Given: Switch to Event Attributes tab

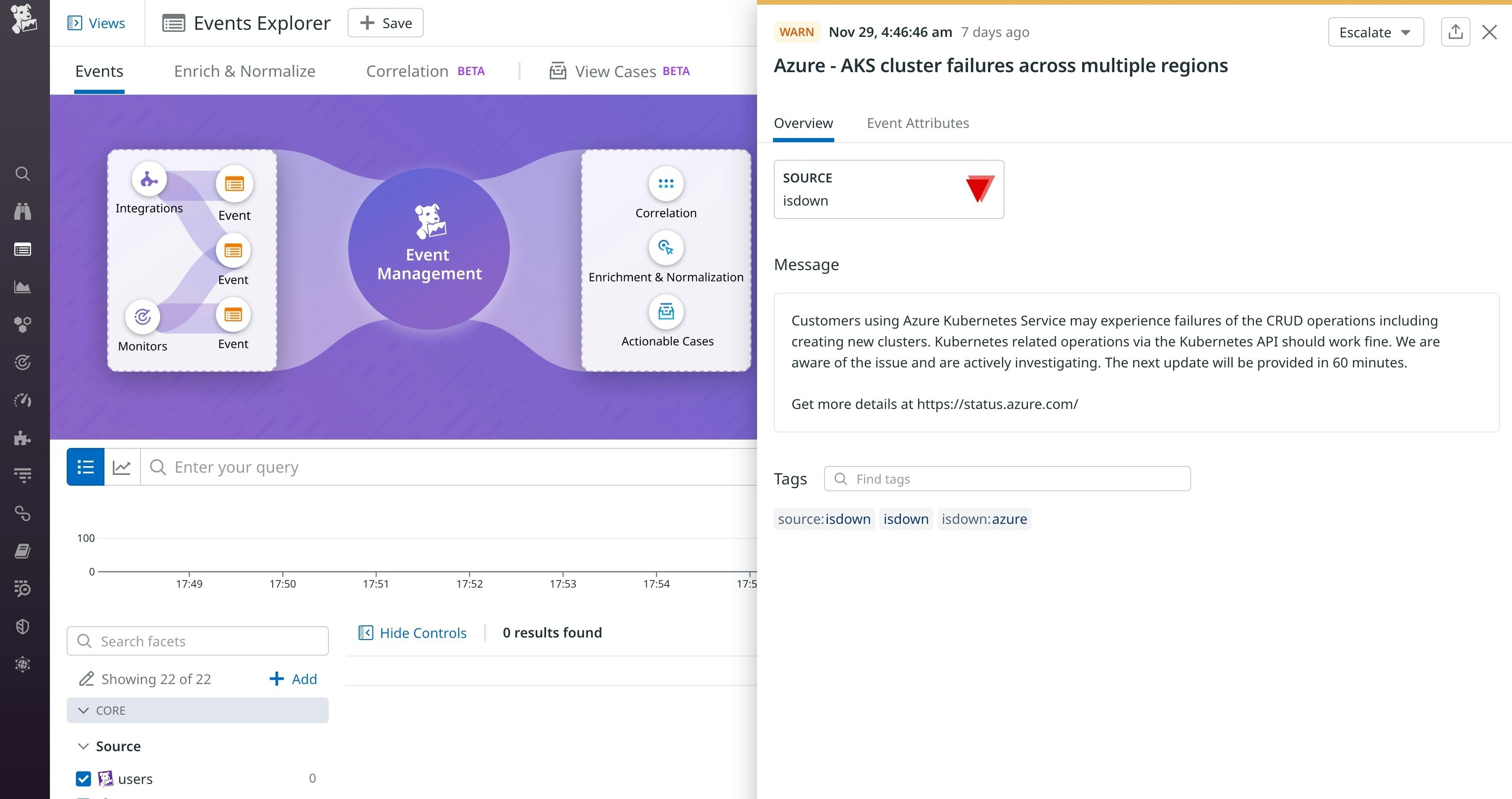Looking at the screenshot, I should click(917, 123).
